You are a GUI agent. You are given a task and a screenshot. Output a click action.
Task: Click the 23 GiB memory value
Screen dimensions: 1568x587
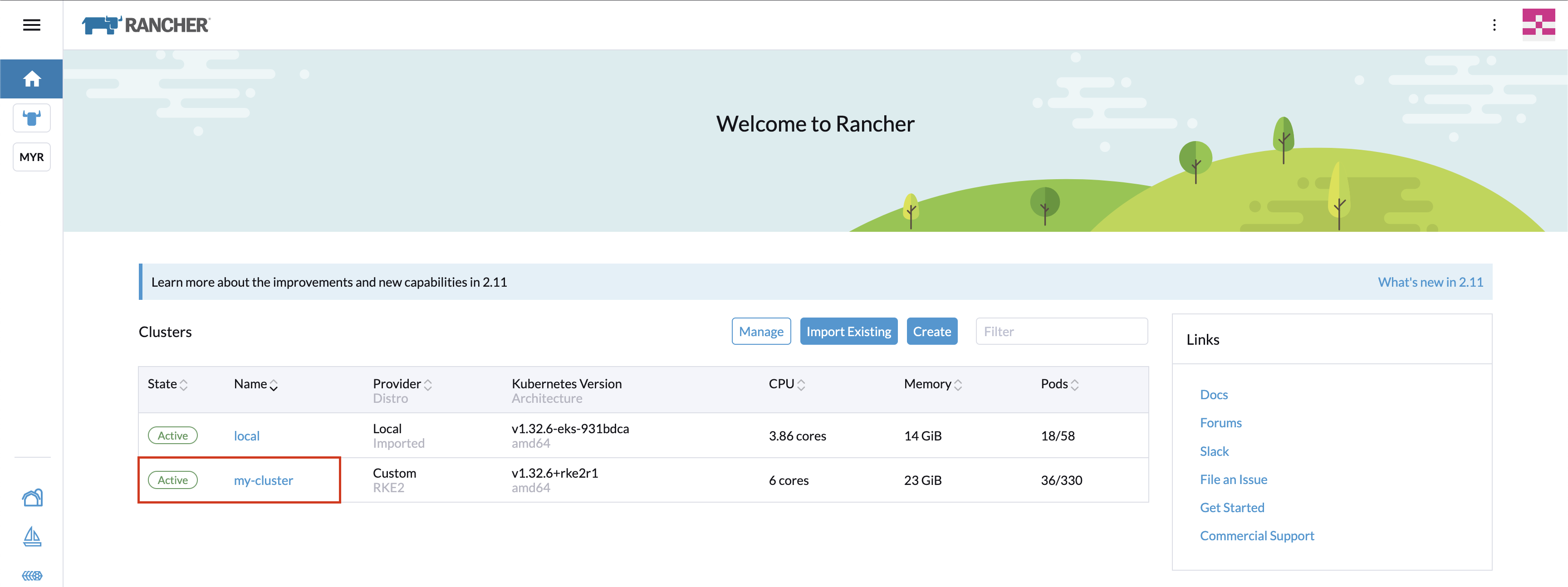(x=922, y=480)
